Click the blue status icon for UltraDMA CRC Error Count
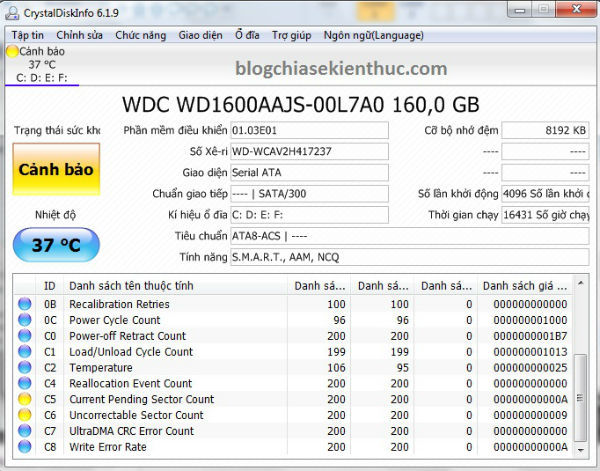600x471 pixels. click(x=24, y=431)
